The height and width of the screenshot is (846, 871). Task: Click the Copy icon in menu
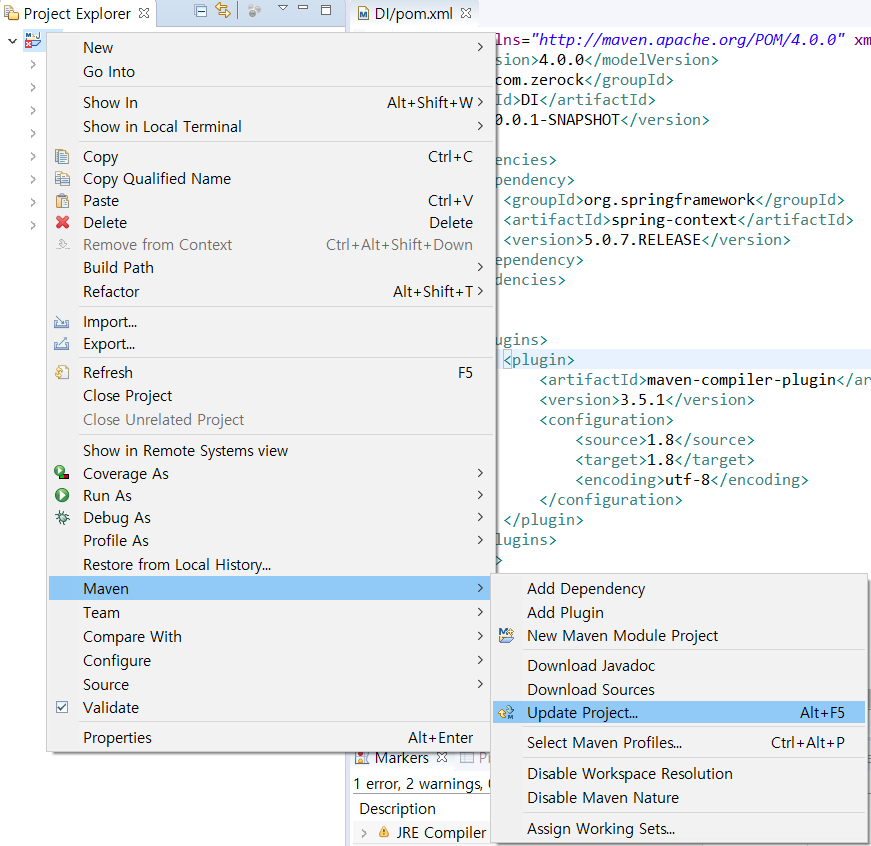tap(62, 157)
